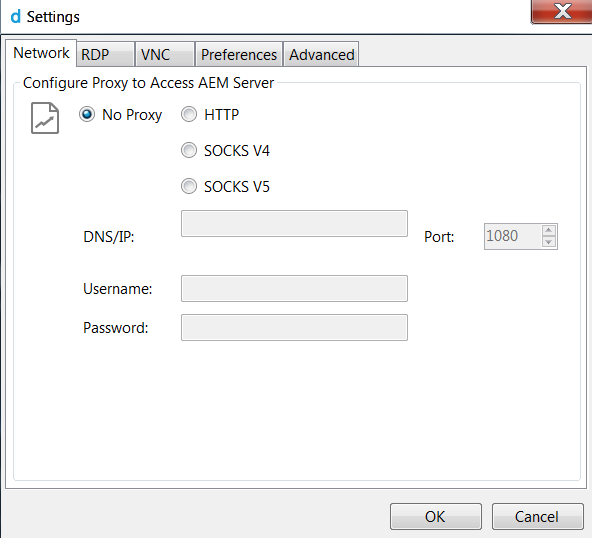Click the proxy document chart icon
The width and height of the screenshot is (592, 538).
click(x=45, y=118)
